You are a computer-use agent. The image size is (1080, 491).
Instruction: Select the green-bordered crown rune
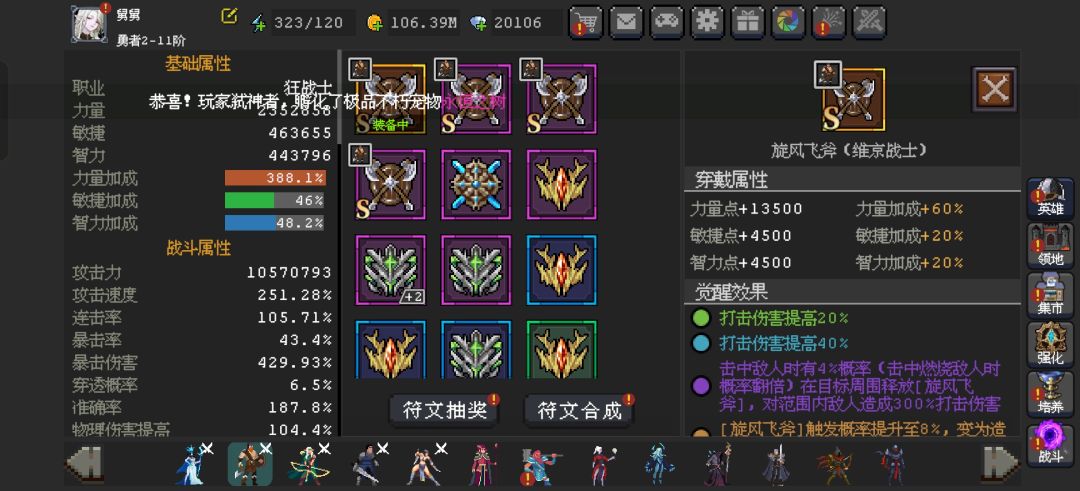click(561, 349)
